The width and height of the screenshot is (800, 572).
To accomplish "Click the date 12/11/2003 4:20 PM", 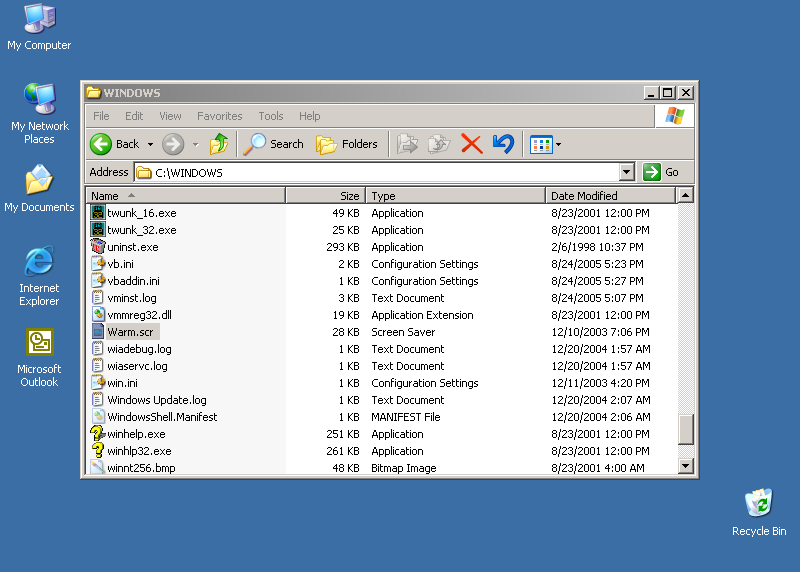I will pos(600,383).
